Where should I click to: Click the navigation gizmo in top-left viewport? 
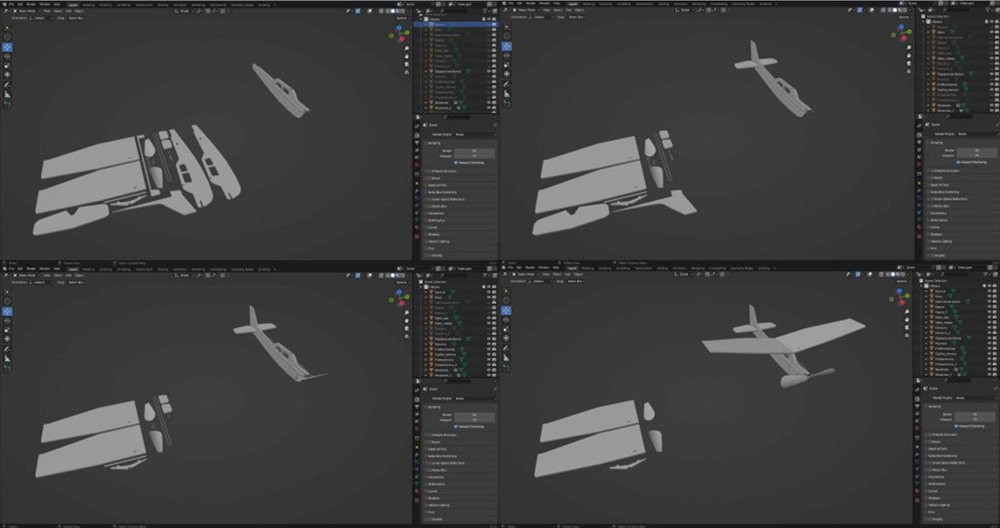[x=397, y=36]
